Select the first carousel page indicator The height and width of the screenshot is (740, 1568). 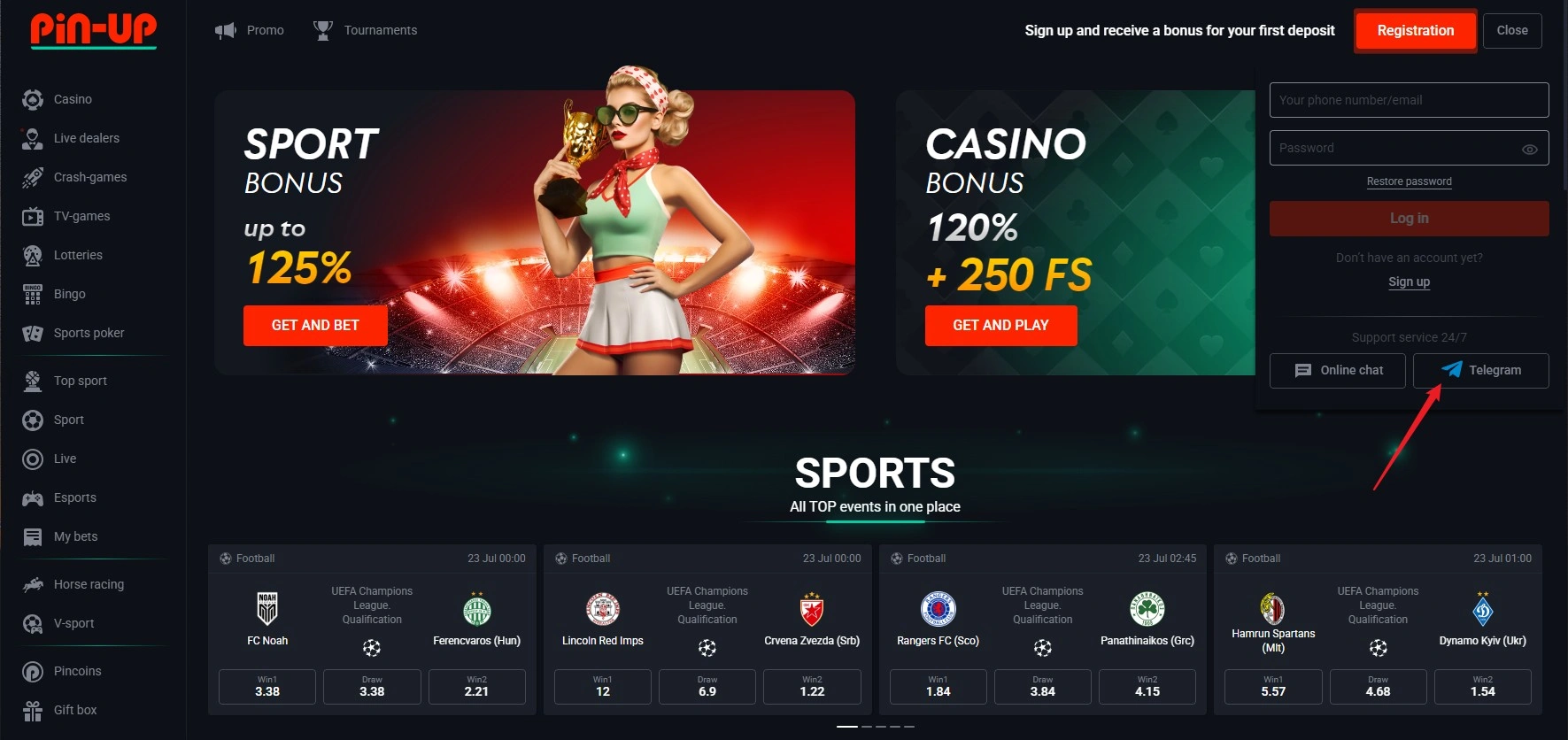846,726
